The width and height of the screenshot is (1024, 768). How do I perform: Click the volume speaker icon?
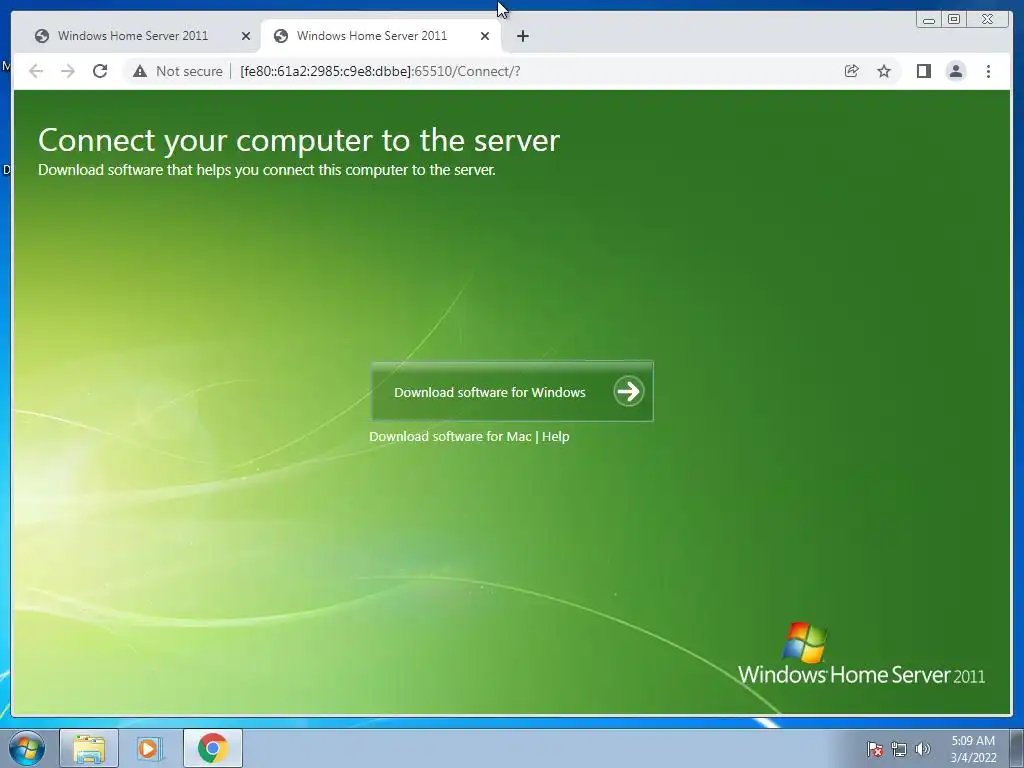(x=923, y=749)
